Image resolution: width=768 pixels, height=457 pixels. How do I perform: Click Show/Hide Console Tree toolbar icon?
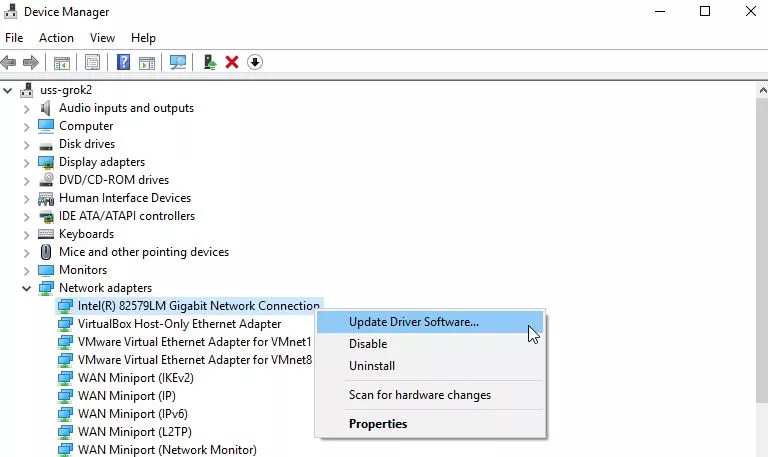coord(62,63)
